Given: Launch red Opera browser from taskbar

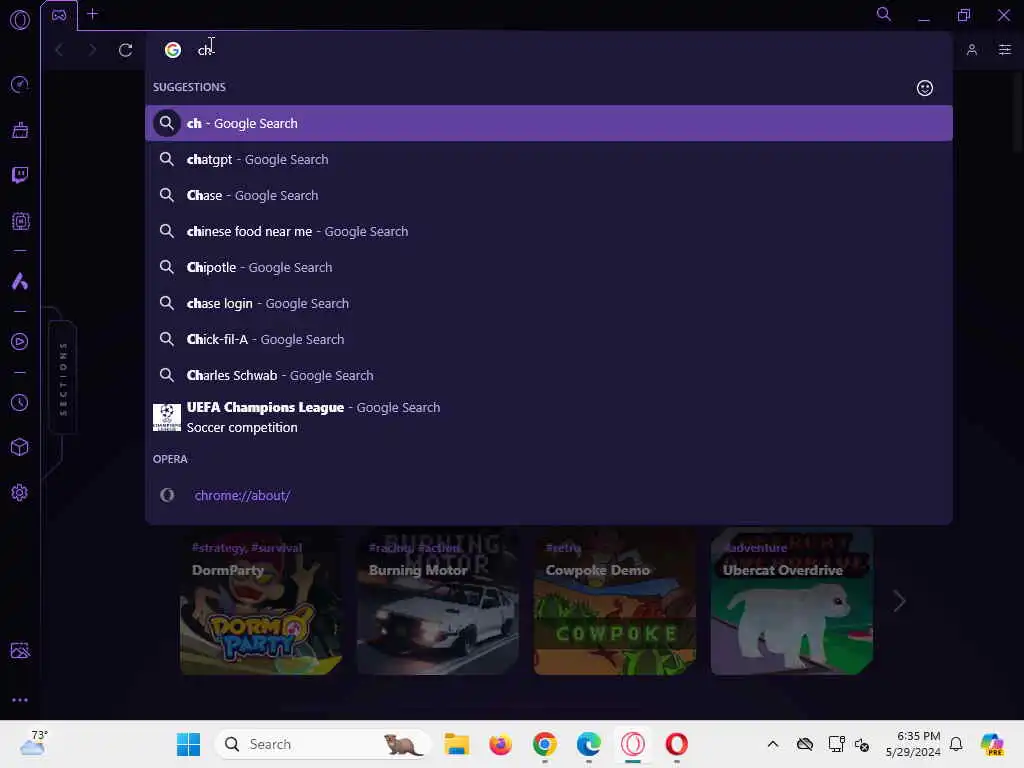Looking at the screenshot, I should click(677, 744).
